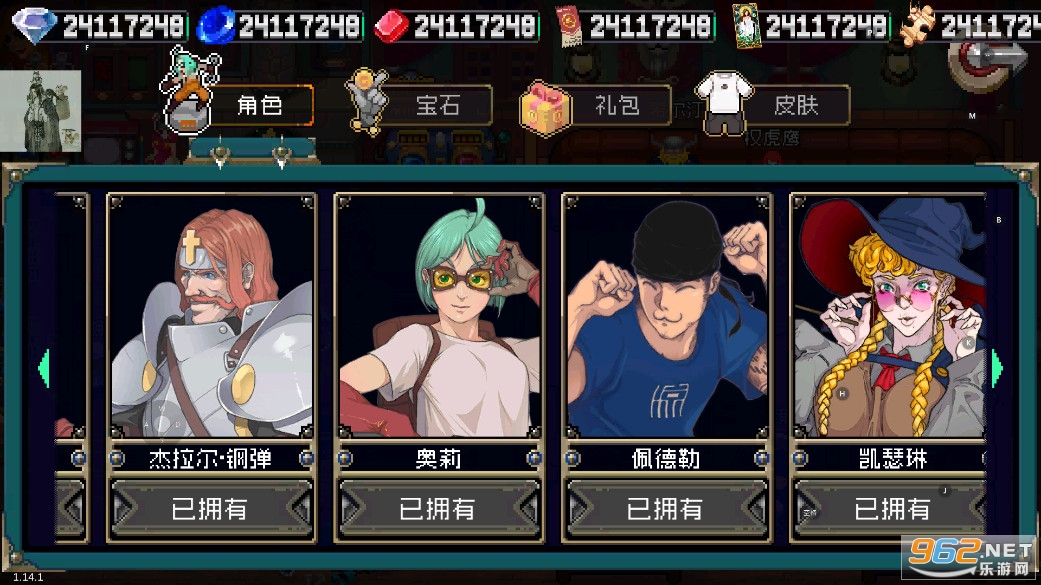Click the blue sapphire gem icon
Screen dimensions: 1041x585
216,25
